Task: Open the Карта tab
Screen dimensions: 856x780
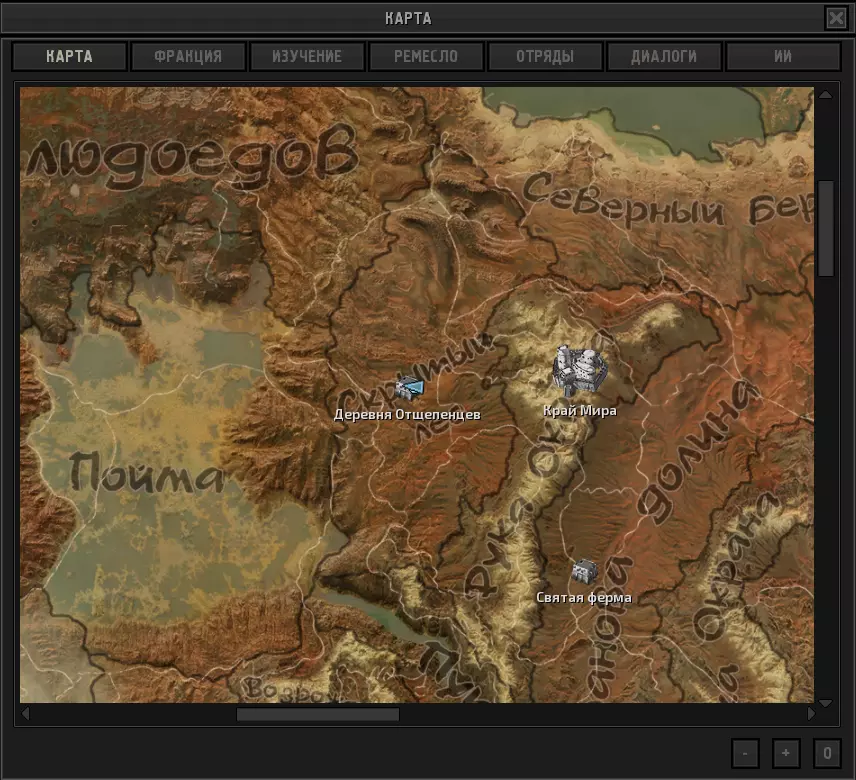Action: tap(69, 56)
